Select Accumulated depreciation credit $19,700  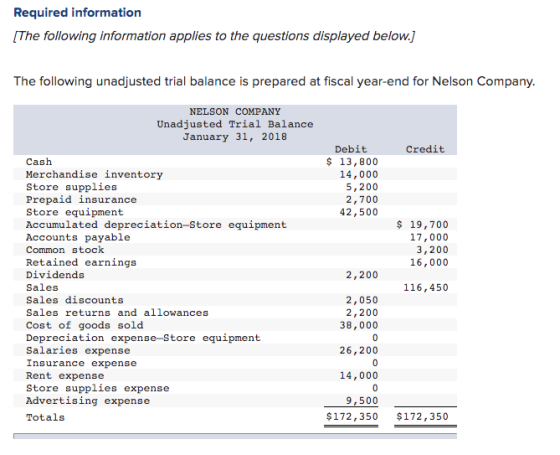tap(422, 225)
